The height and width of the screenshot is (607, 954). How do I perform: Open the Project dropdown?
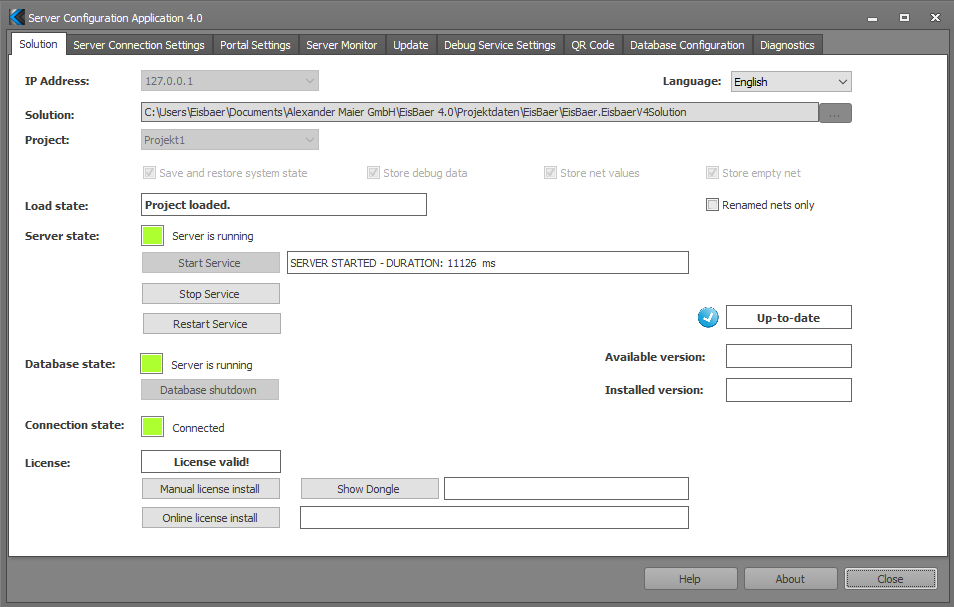(x=229, y=140)
